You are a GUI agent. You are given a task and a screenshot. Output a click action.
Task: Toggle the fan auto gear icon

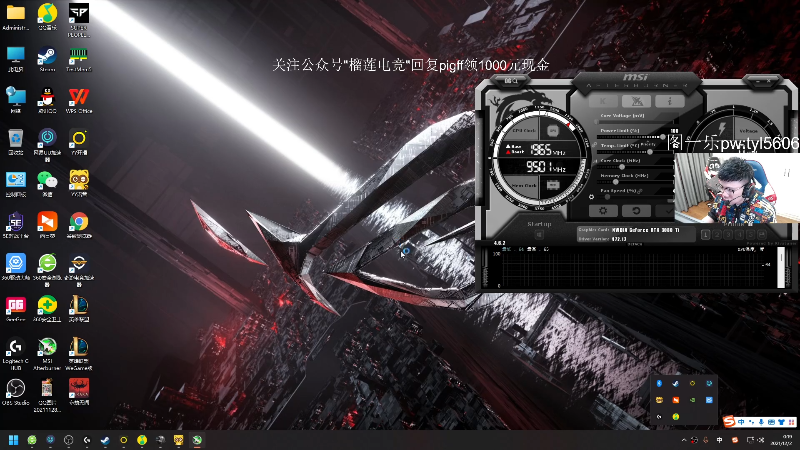(x=591, y=196)
